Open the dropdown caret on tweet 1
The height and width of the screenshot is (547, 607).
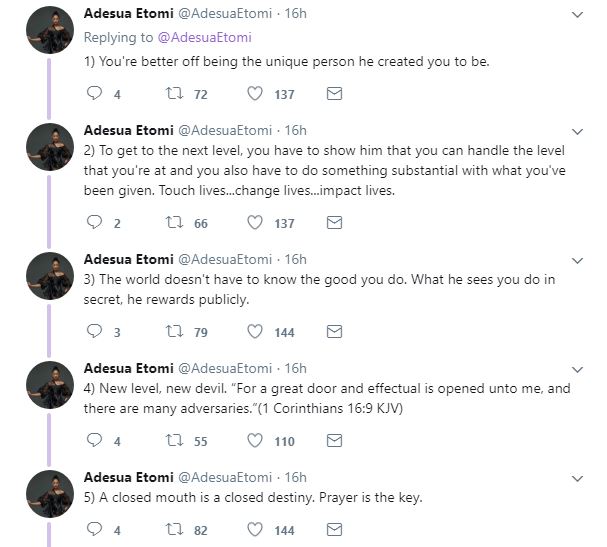click(x=577, y=15)
